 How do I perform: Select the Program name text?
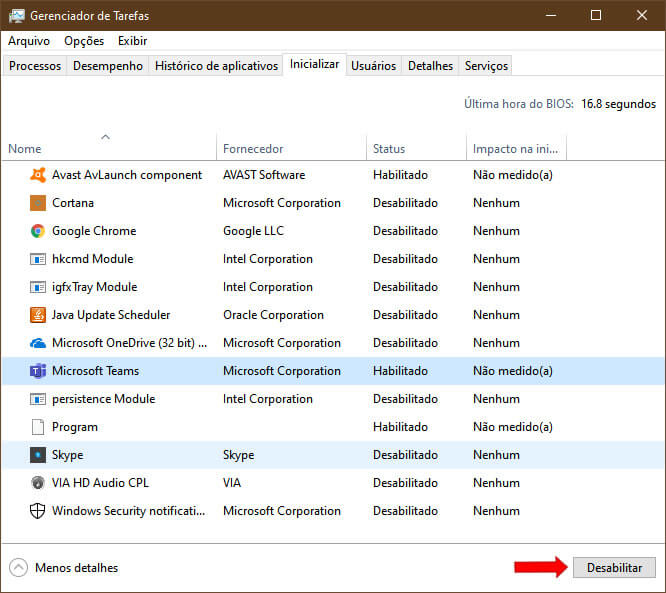[75, 427]
